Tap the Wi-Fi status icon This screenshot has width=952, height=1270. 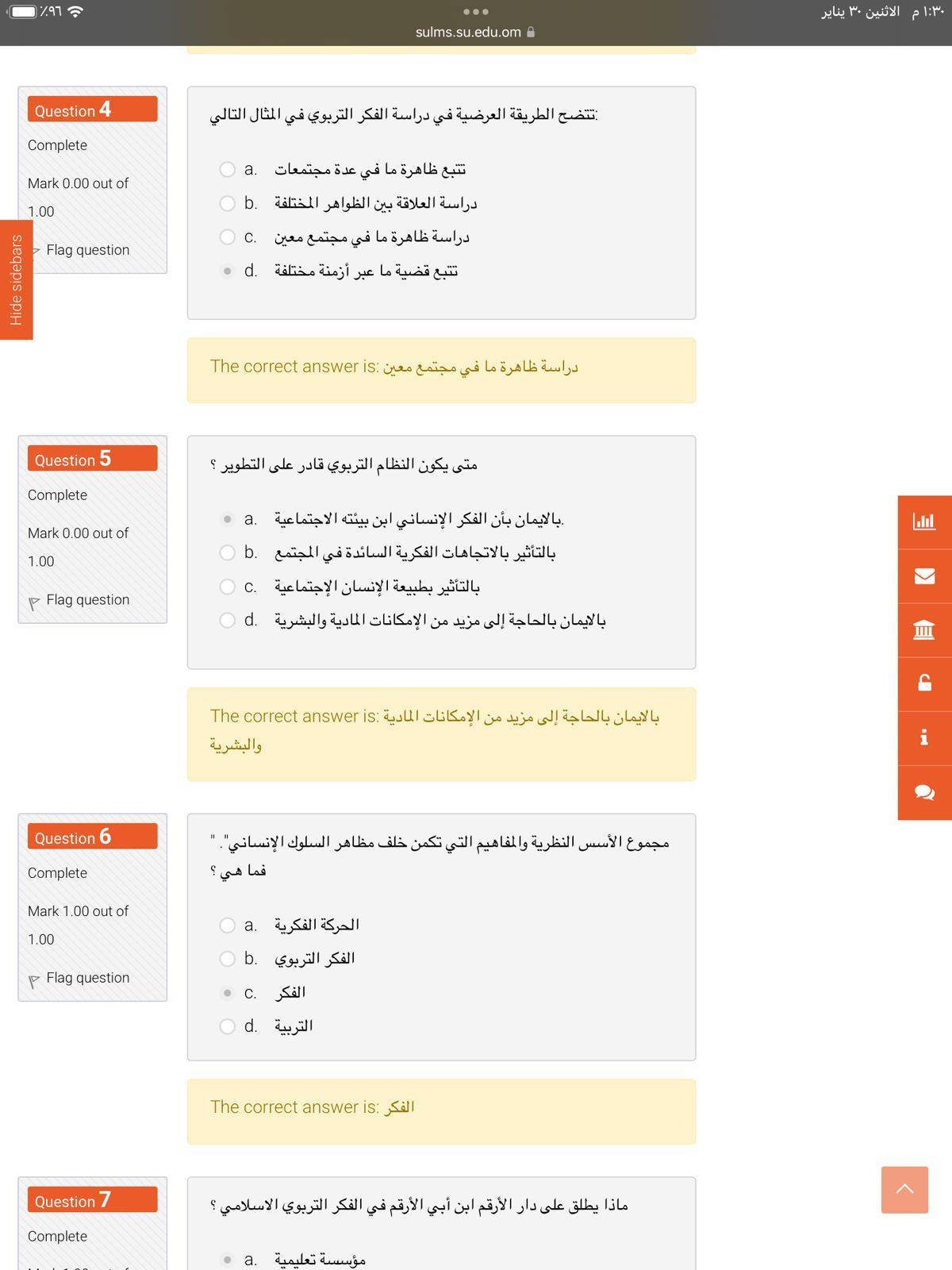pos(75,11)
